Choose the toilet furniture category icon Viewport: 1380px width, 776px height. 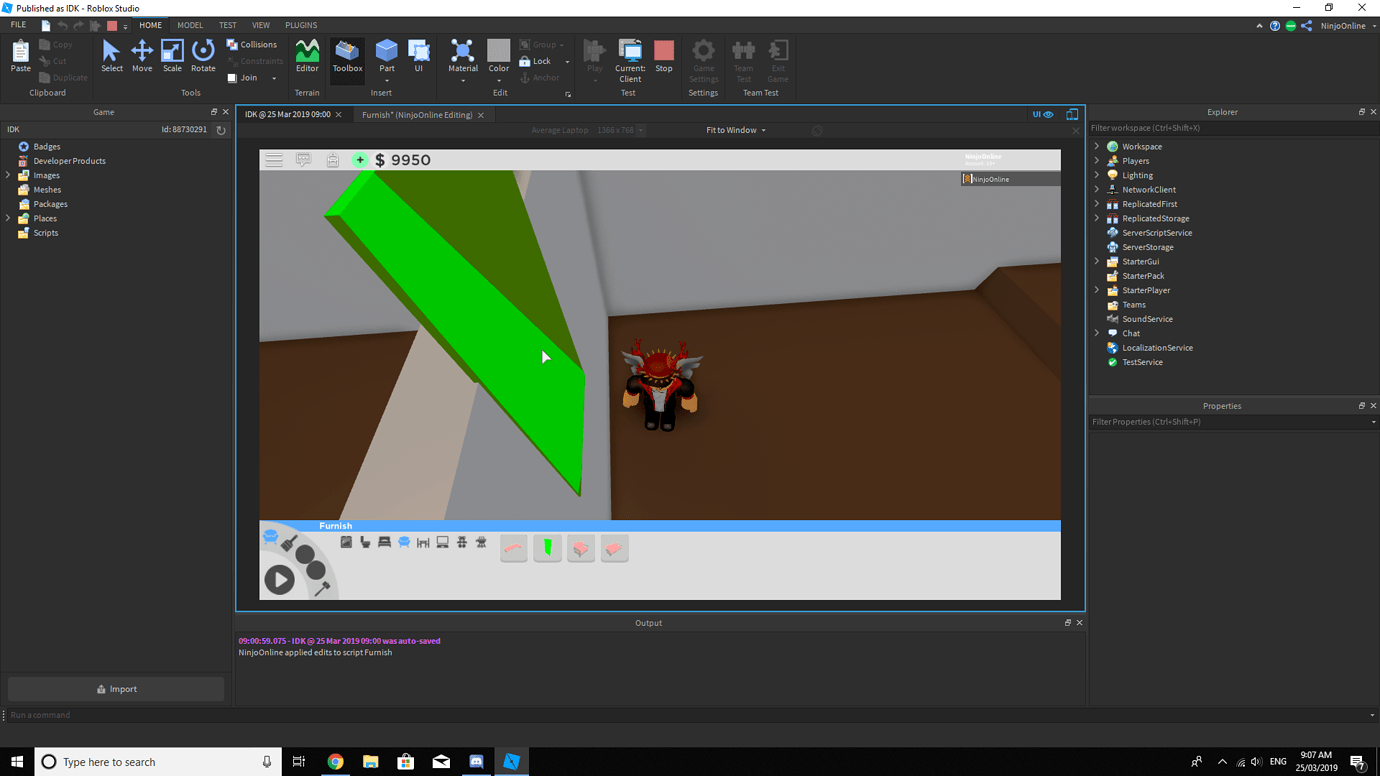point(365,542)
